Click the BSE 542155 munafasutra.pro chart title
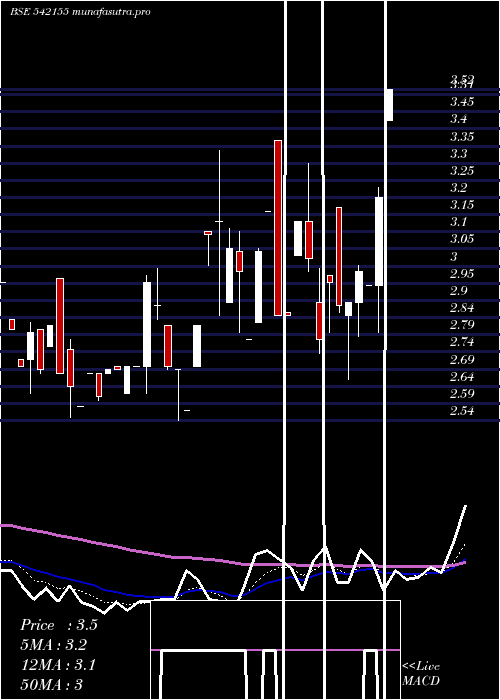Image resolution: width=500 pixels, height=700 pixels. pyautogui.click(x=80, y=12)
